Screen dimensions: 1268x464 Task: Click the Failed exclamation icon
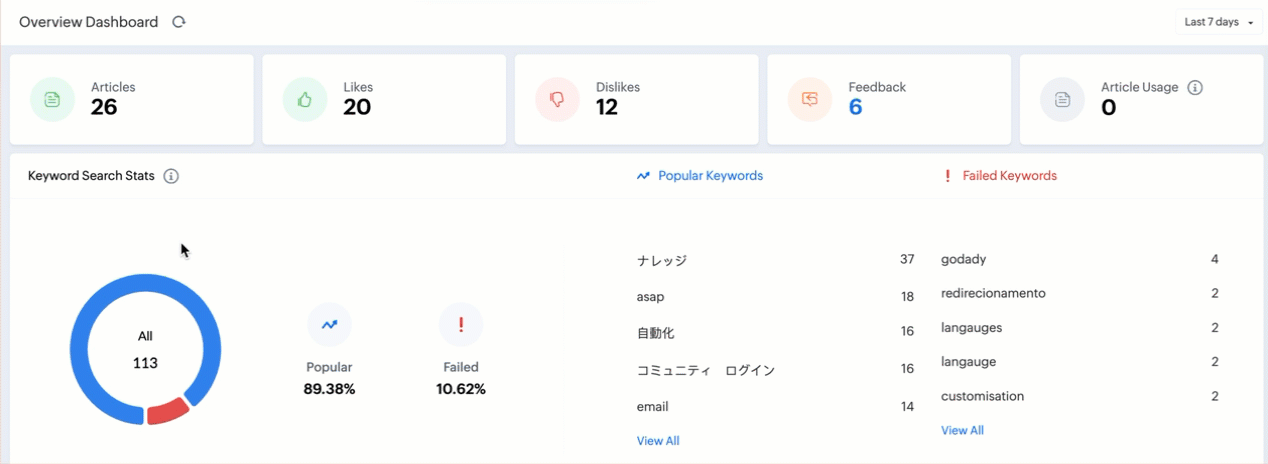coord(461,324)
